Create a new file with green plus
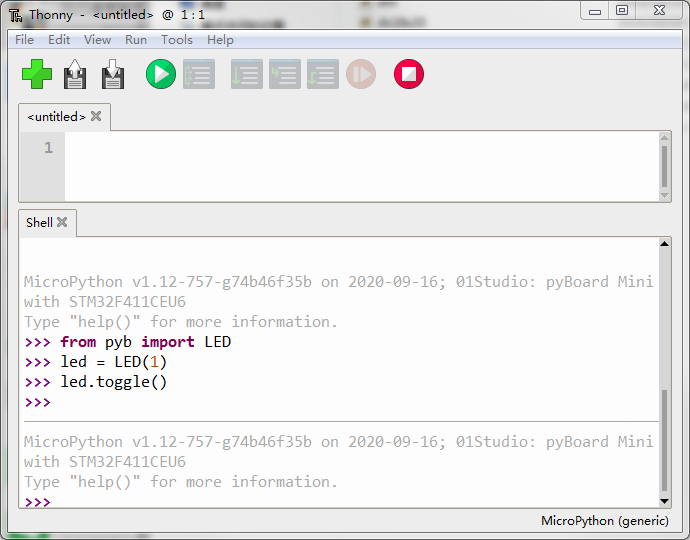 (x=37, y=74)
